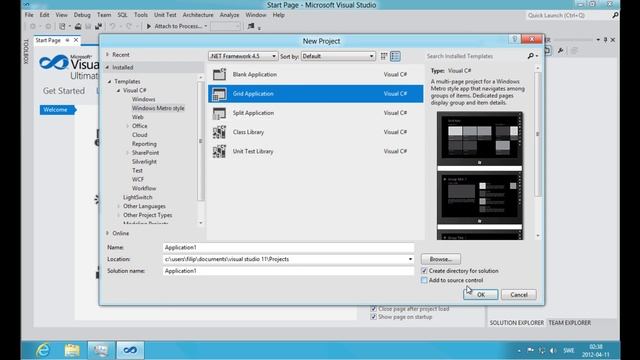640x360 pixels.
Task: Click the properties wrench icon in Solution Explorer
Action: (x=560, y=51)
